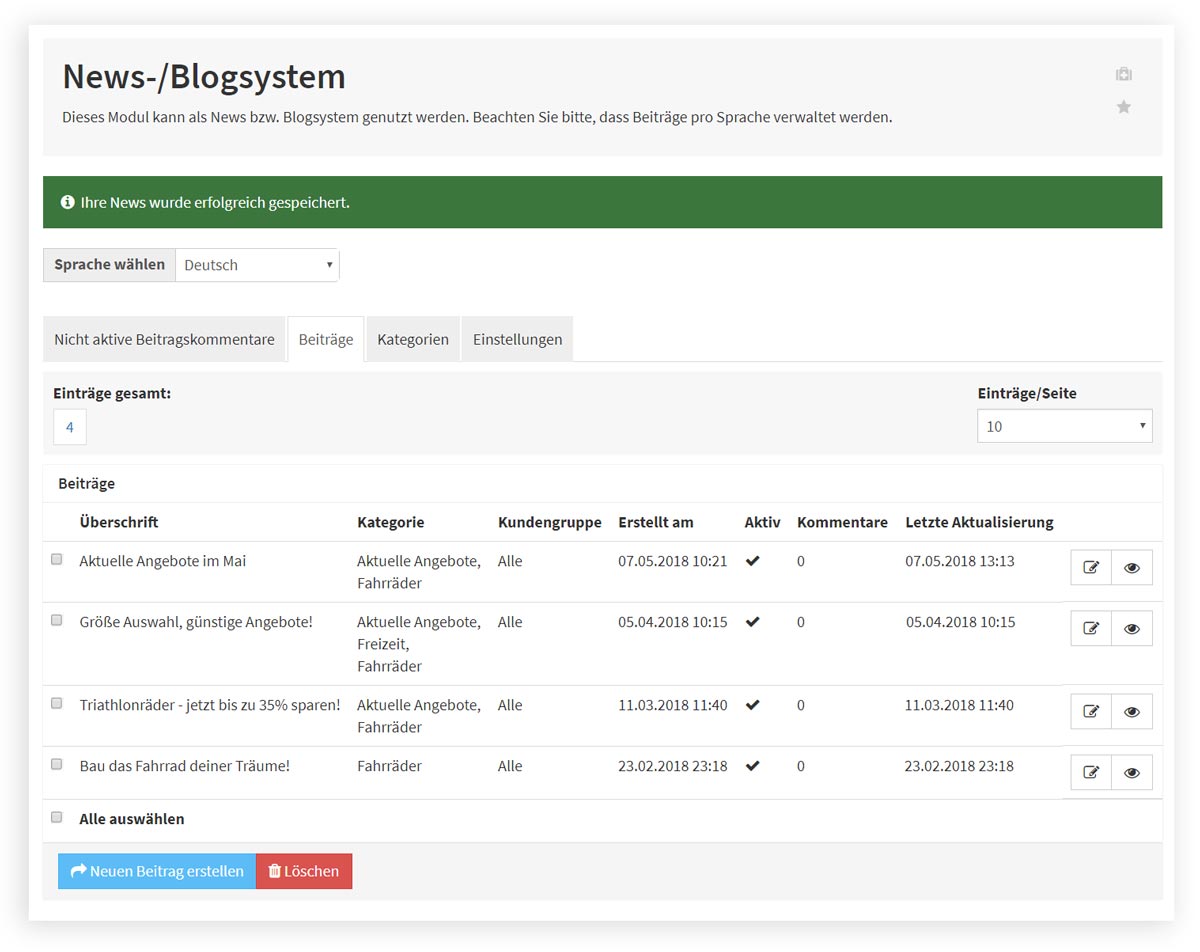Open the Kategorien tab

(x=413, y=339)
